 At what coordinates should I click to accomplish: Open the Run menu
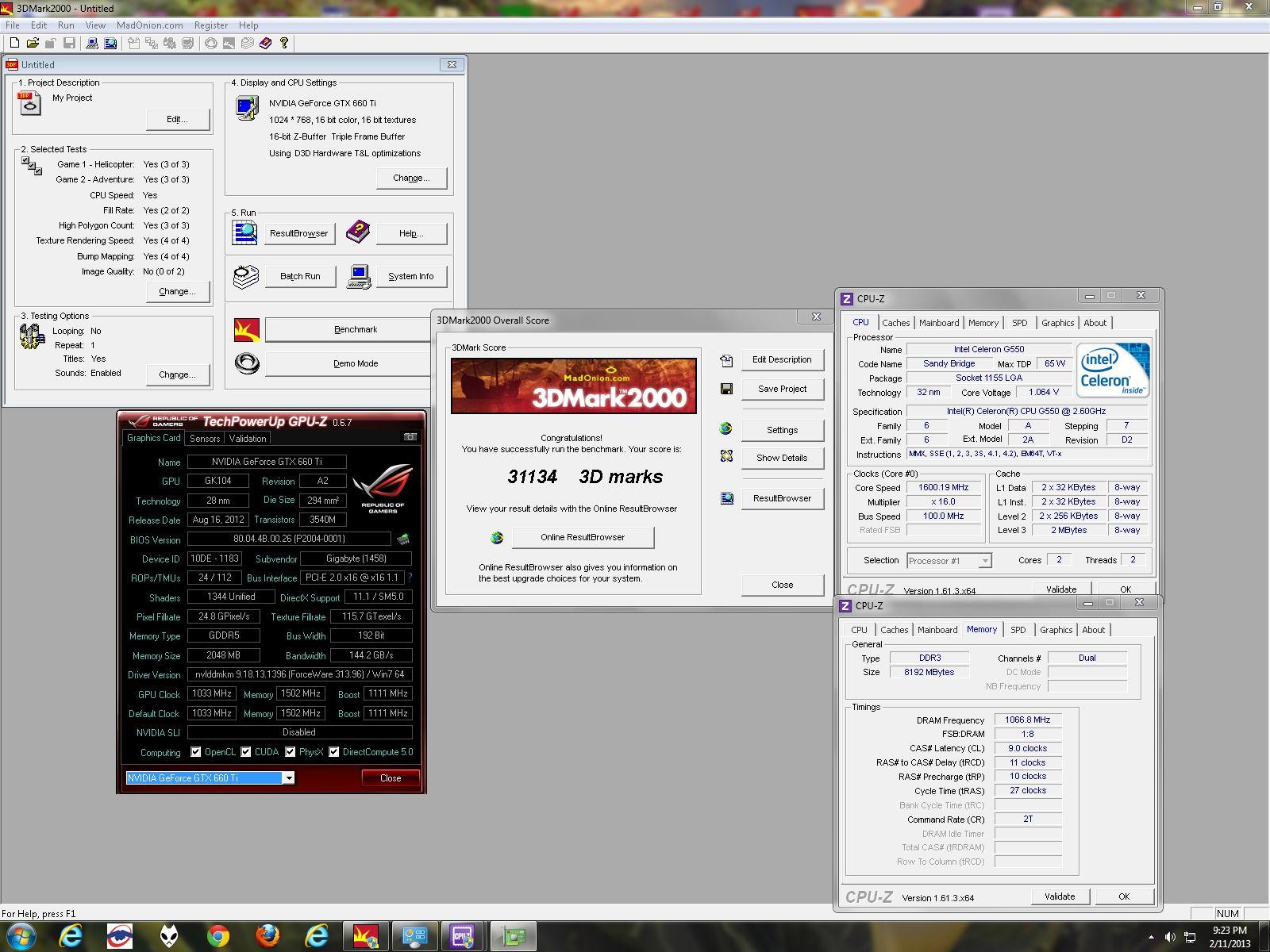66,25
